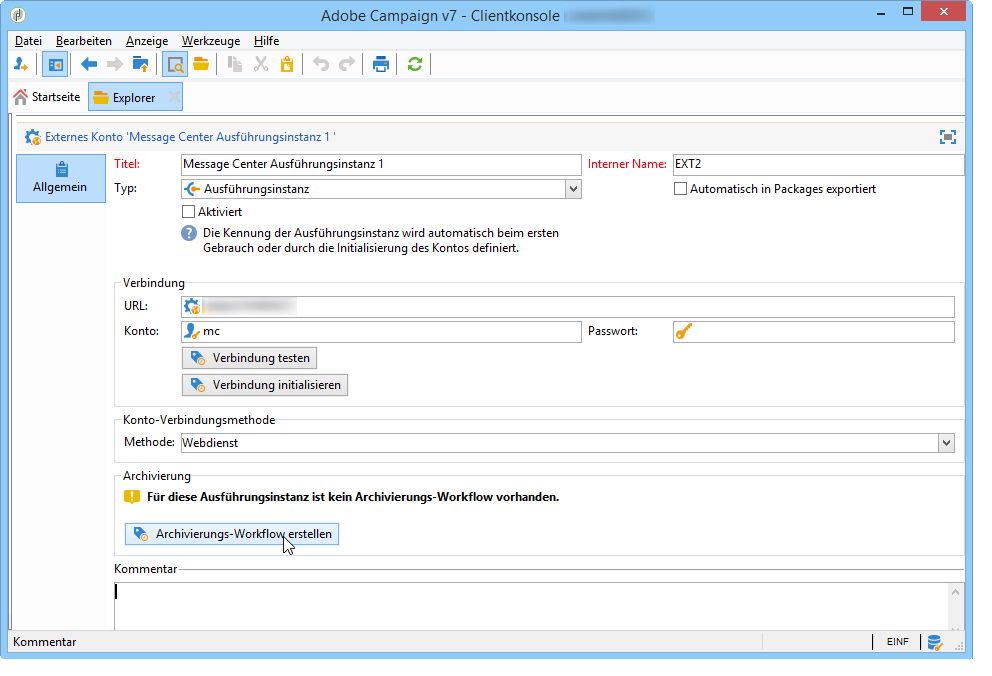Click Verbindung initialisieren button

(264, 385)
